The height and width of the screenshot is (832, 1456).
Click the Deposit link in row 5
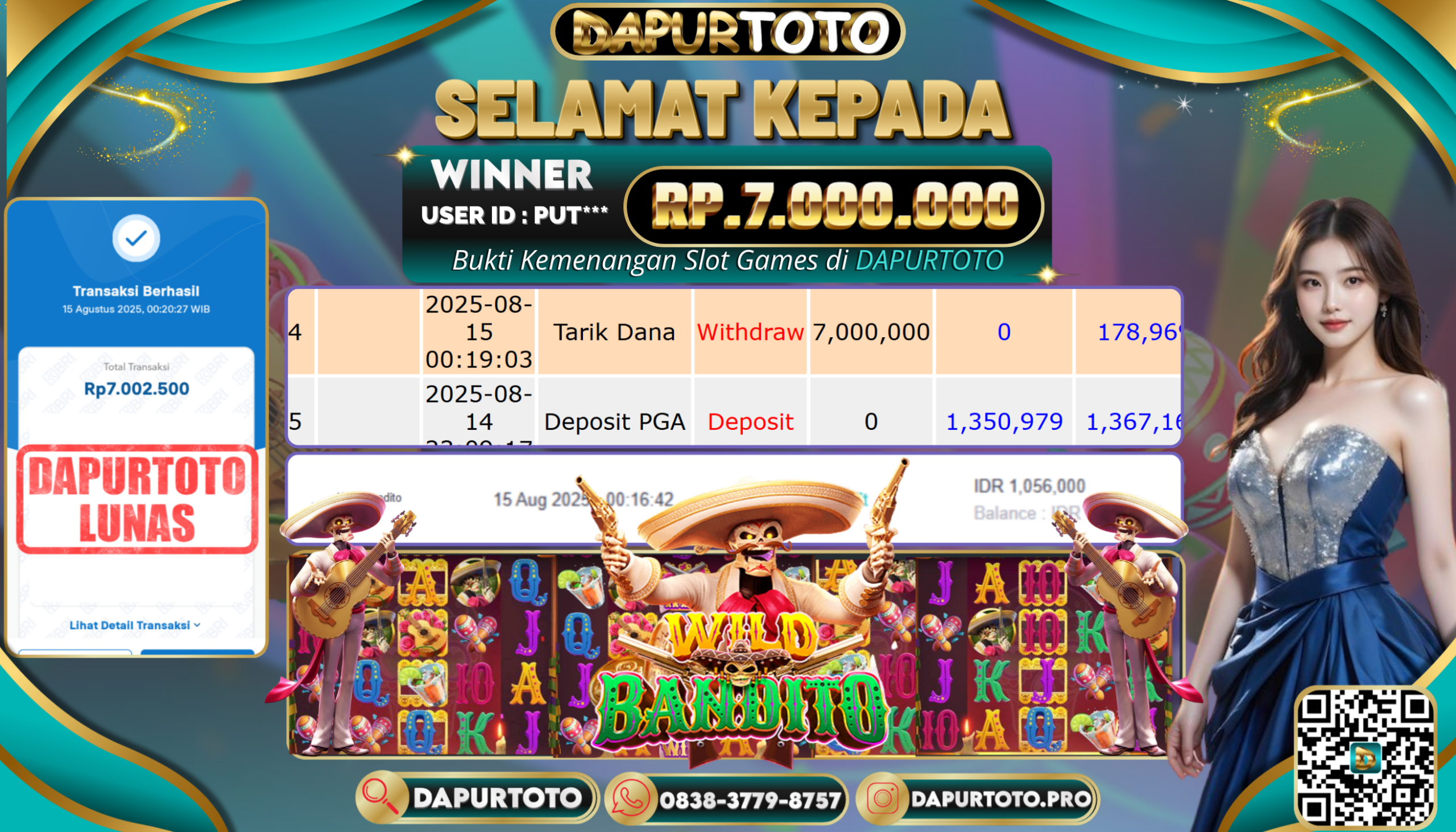point(750,422)
